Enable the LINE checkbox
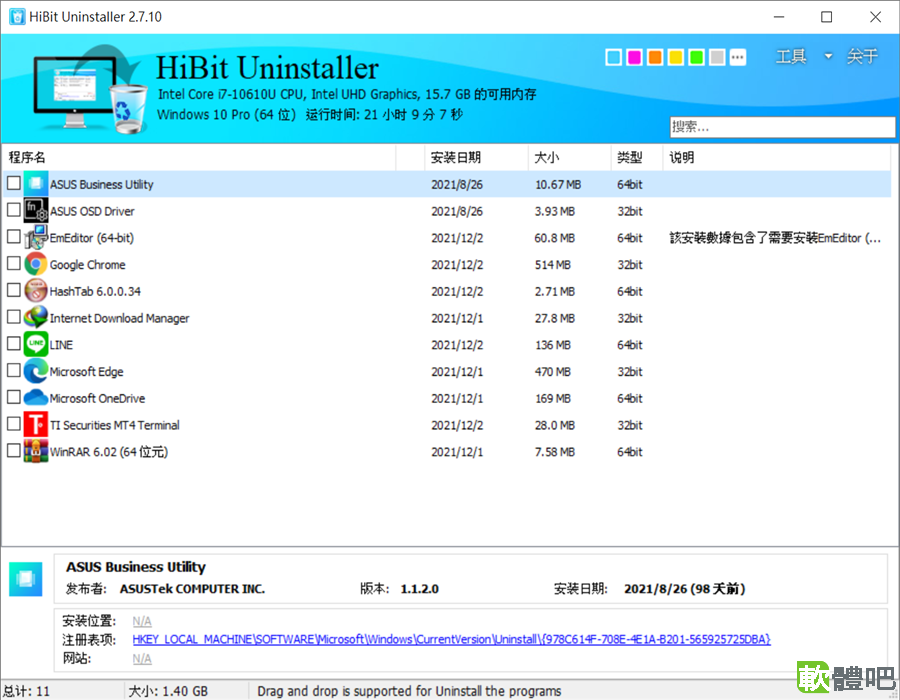 (x=14, y=344)
